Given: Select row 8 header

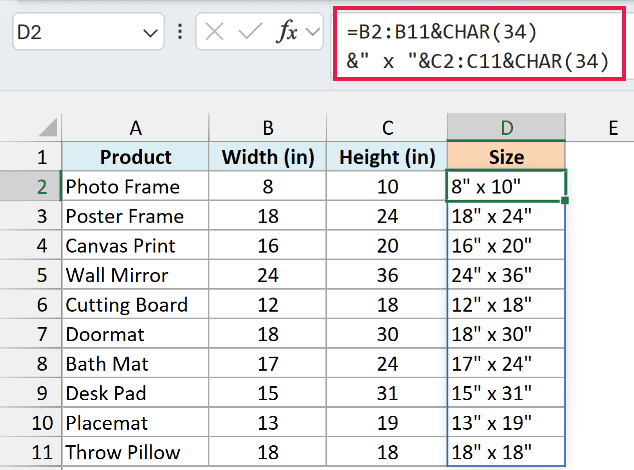Looking at the screenshot, I should tap(31, 363).
